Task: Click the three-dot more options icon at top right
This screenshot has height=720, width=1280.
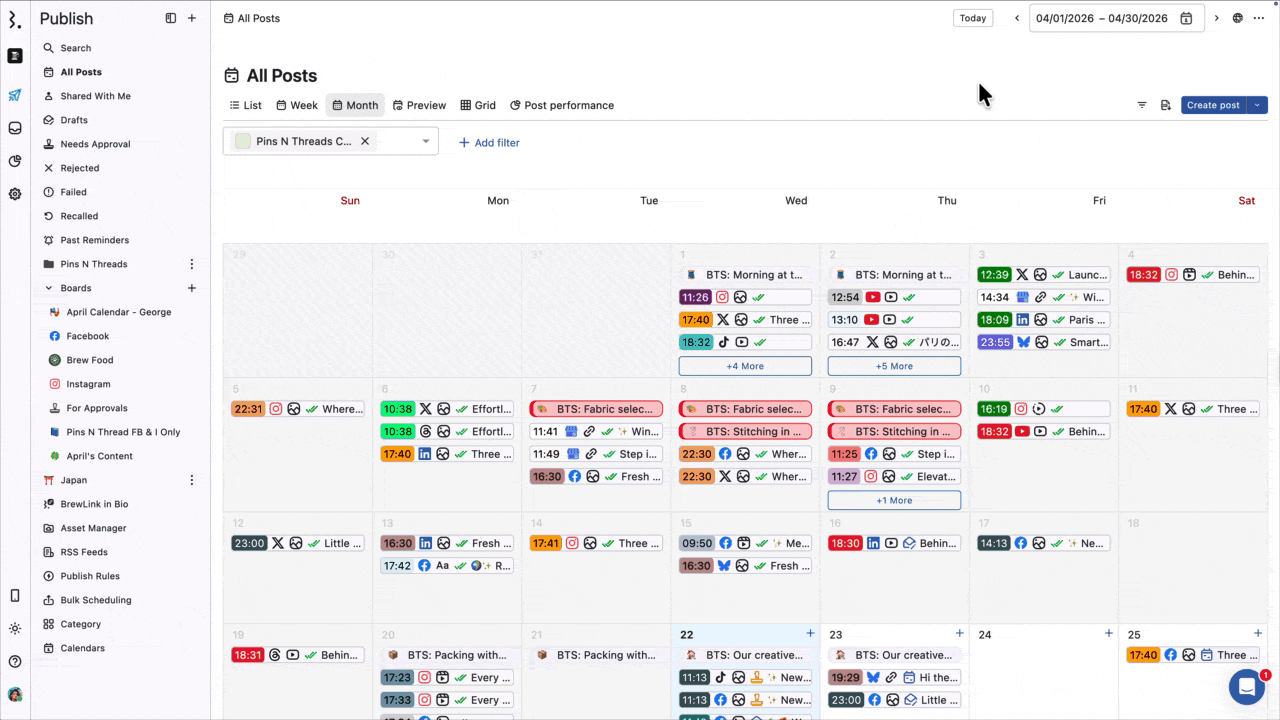Action: tap(1259, 18)
